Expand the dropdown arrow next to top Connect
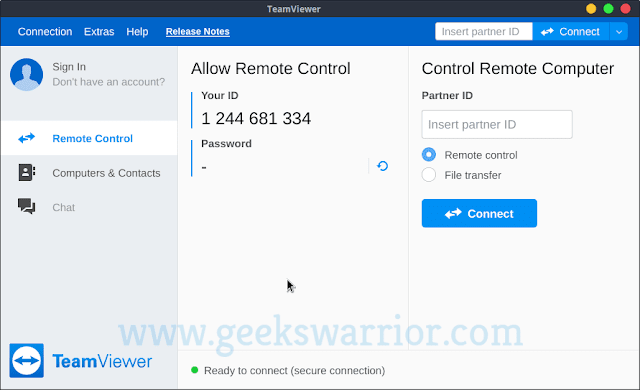The image size is (640, 390). [x=619, y=31]
